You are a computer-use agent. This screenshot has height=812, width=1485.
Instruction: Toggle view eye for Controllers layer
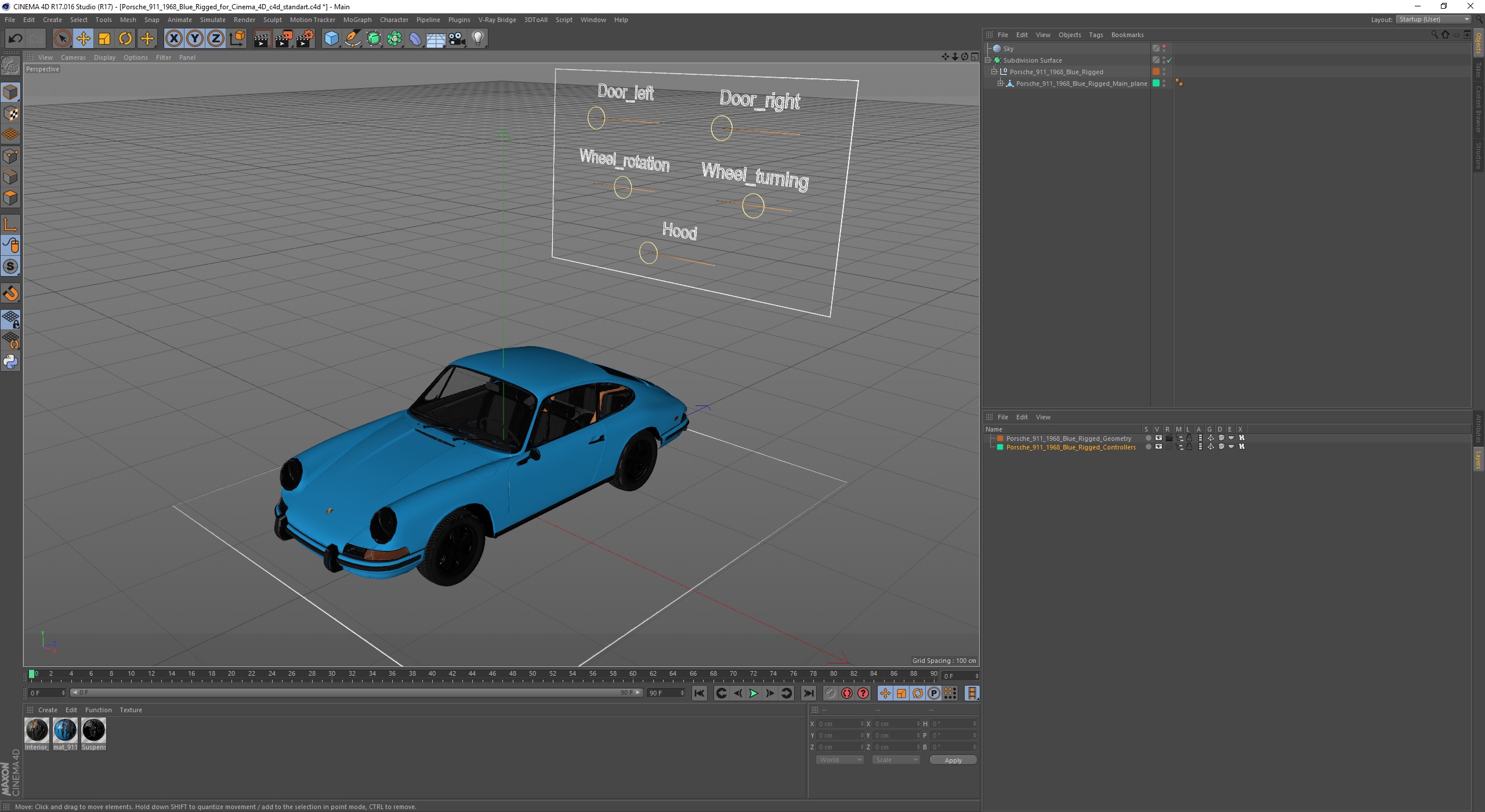coord(1158,447)
